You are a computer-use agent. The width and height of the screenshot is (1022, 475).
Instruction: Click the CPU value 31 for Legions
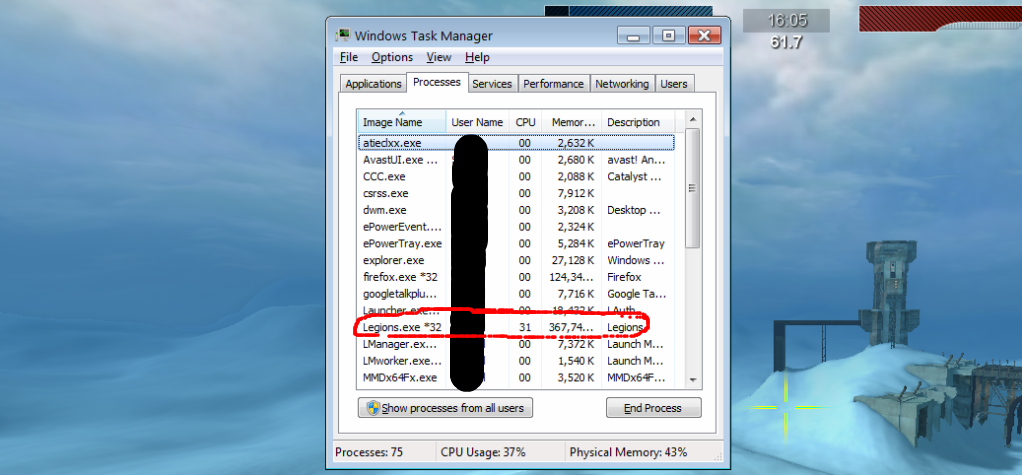pos(525,327)
